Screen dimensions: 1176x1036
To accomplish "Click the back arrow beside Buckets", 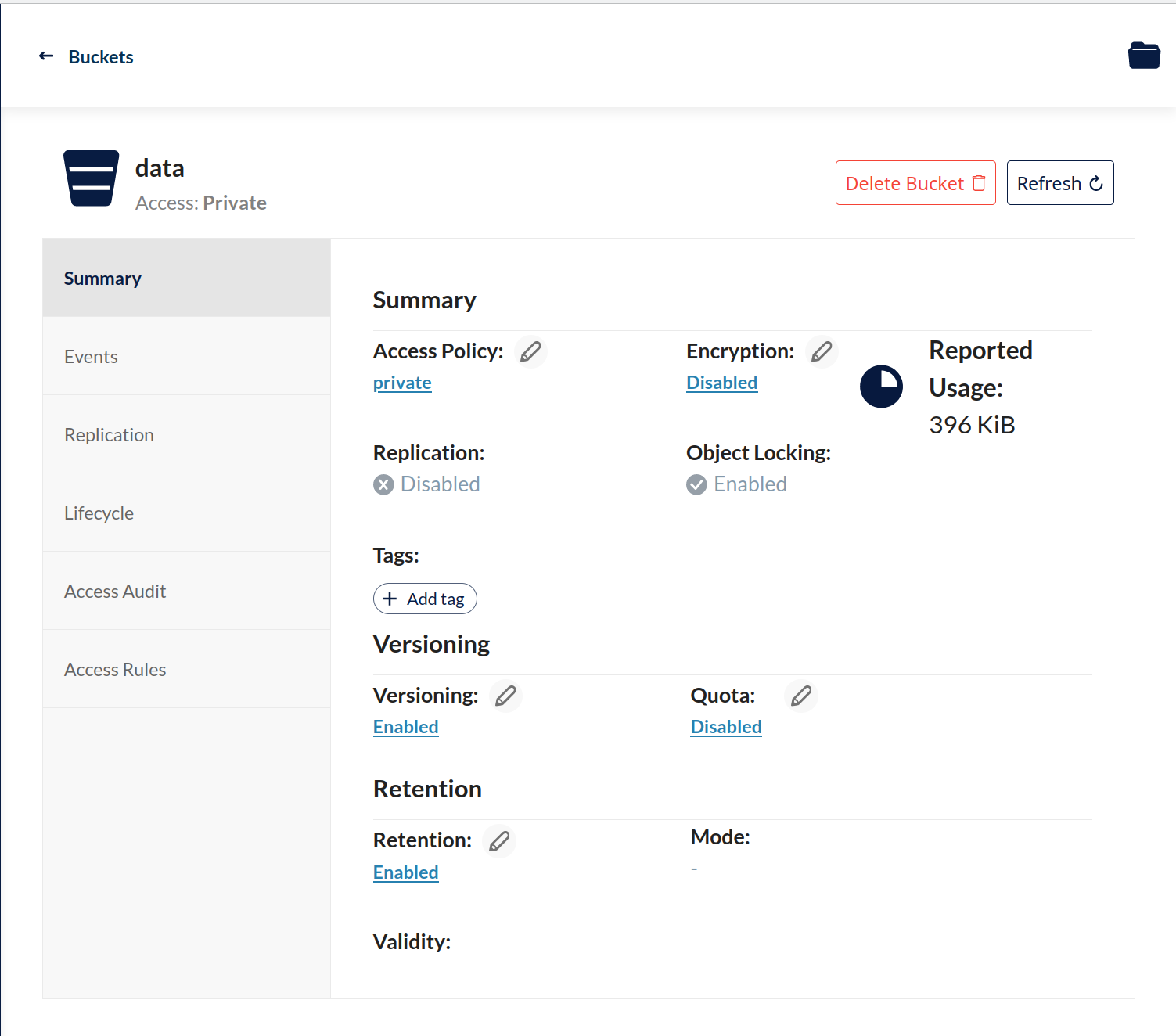I will point(46,56).
